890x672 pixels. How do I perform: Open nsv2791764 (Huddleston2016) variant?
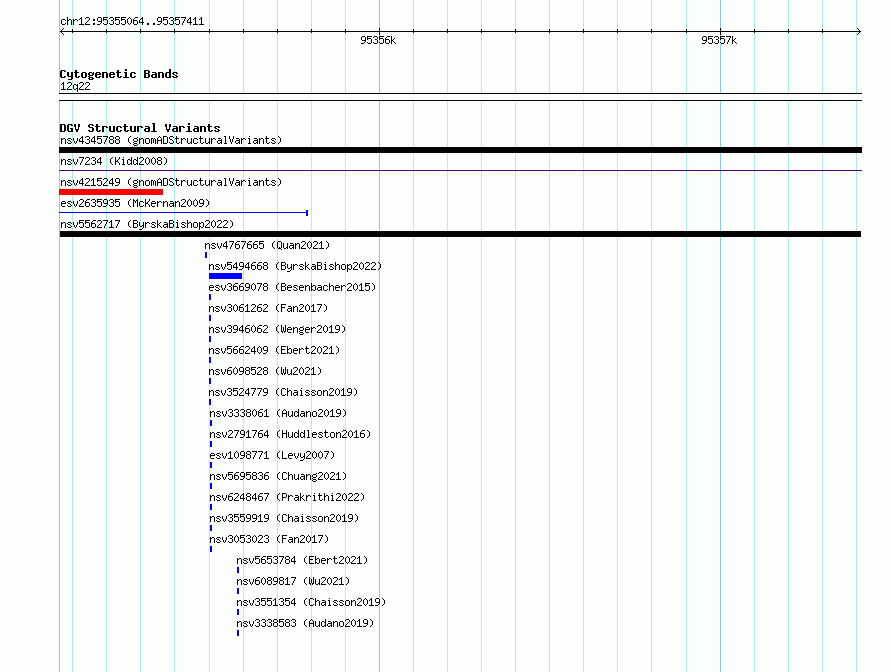(x=290, y=434)
